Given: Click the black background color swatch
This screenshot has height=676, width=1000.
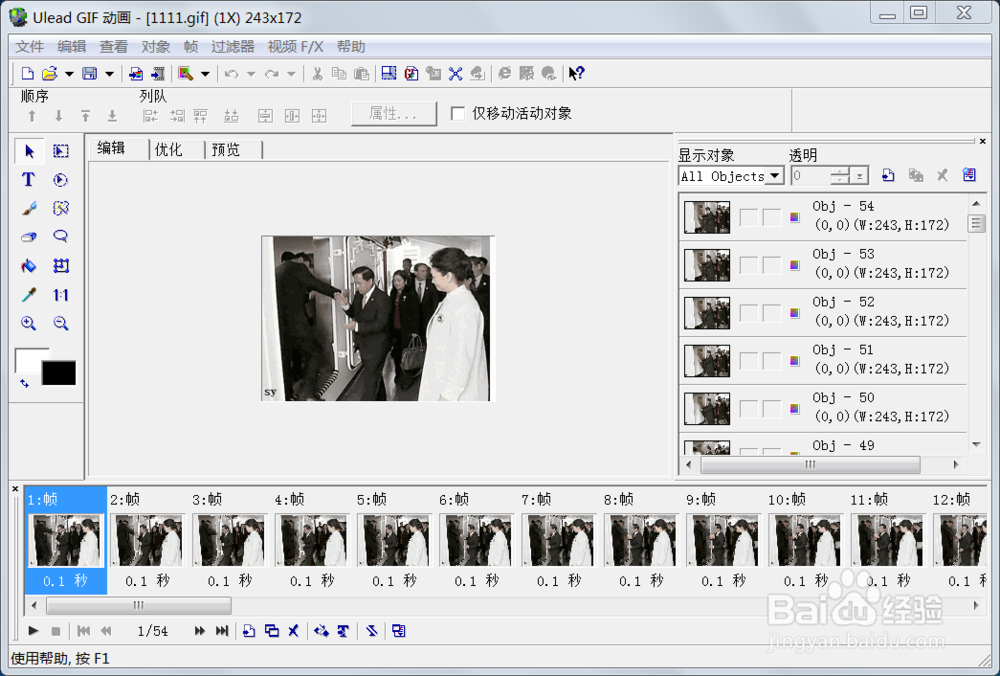Looking at the screenshot, I should click(x=59, y=373).
